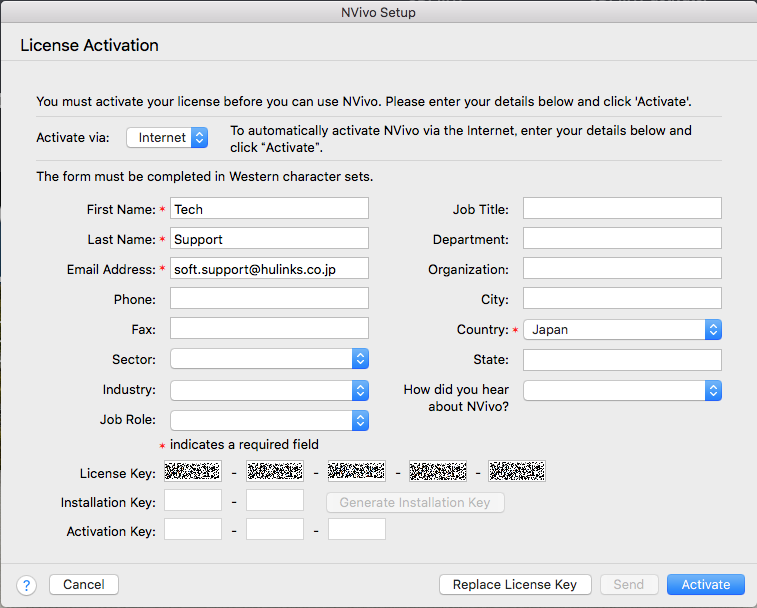
Task: Click the second Installation Key field
Action: [x=275, y=500]
